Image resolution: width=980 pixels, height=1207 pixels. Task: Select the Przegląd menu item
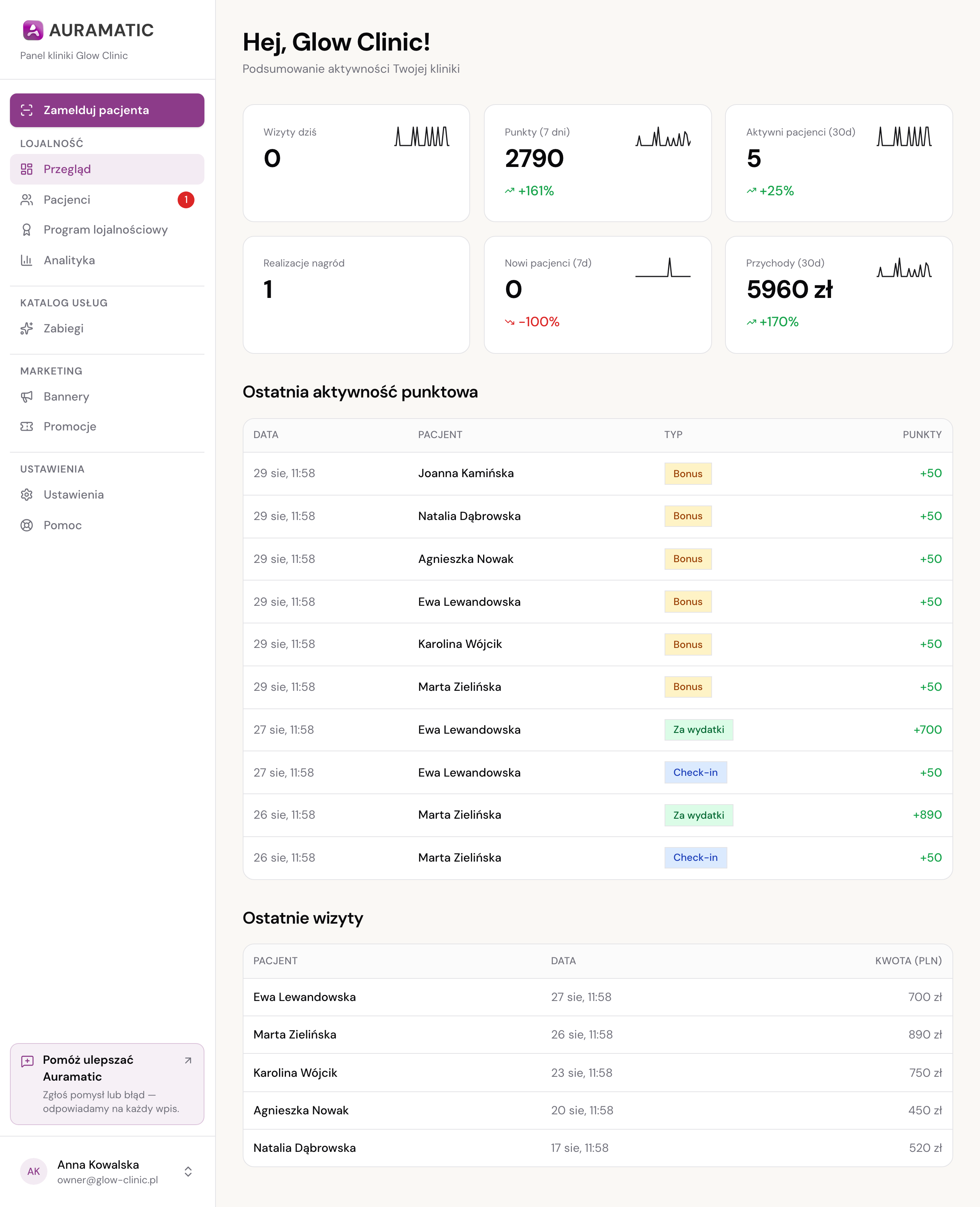pos(107,169)
